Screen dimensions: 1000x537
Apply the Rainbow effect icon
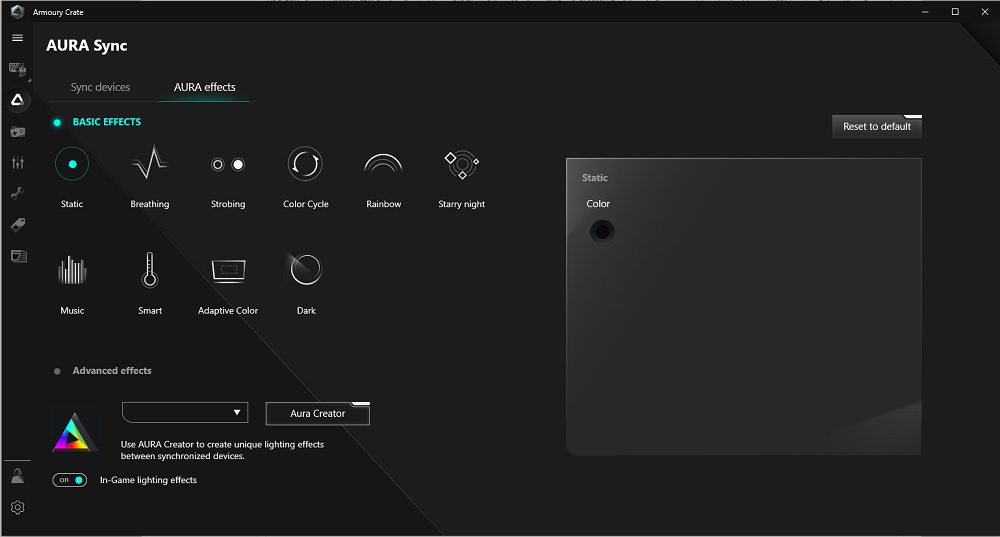(x=383, y=164)
